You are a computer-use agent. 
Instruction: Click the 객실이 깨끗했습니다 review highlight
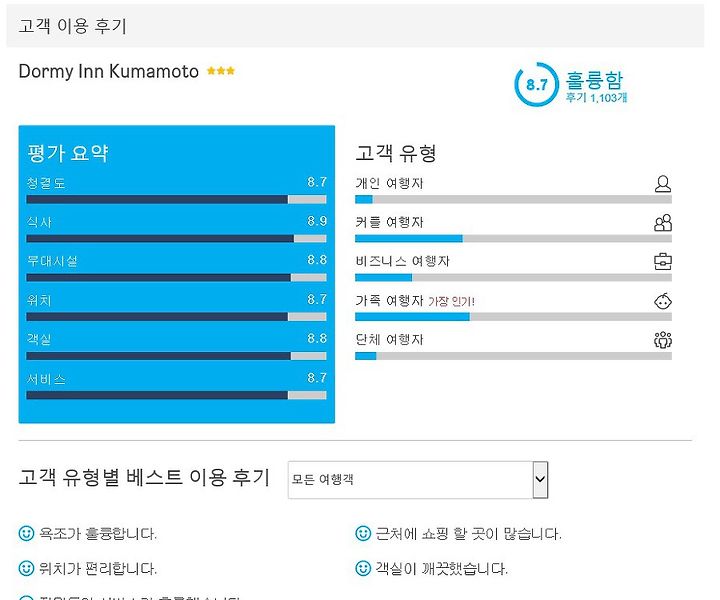(x=441, y=569)
